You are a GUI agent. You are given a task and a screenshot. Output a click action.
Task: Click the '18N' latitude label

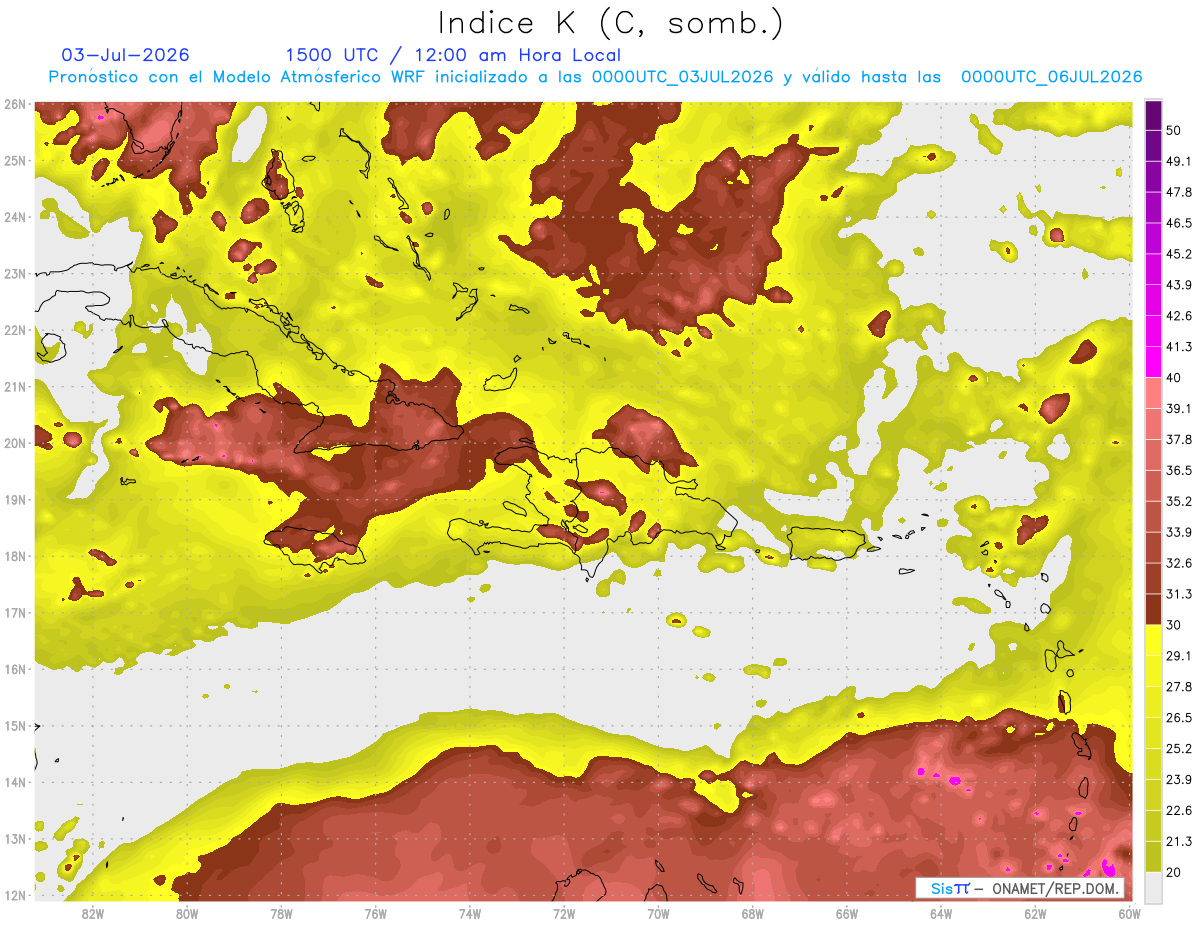[14, 556]
